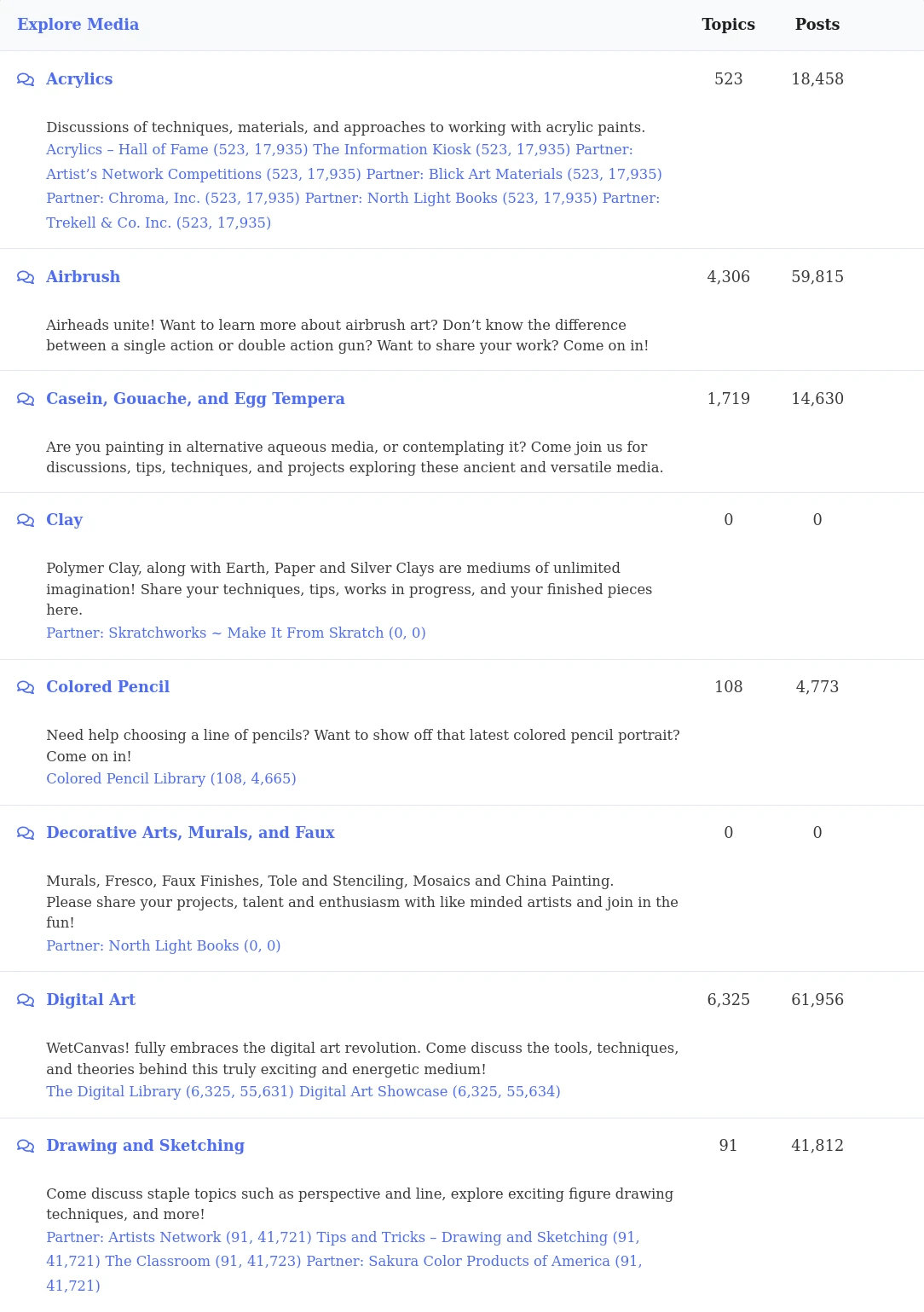Click the Topics column header
Viewport: 924px width, 1312px height.
pyautogui.click(x=728, y=25)
